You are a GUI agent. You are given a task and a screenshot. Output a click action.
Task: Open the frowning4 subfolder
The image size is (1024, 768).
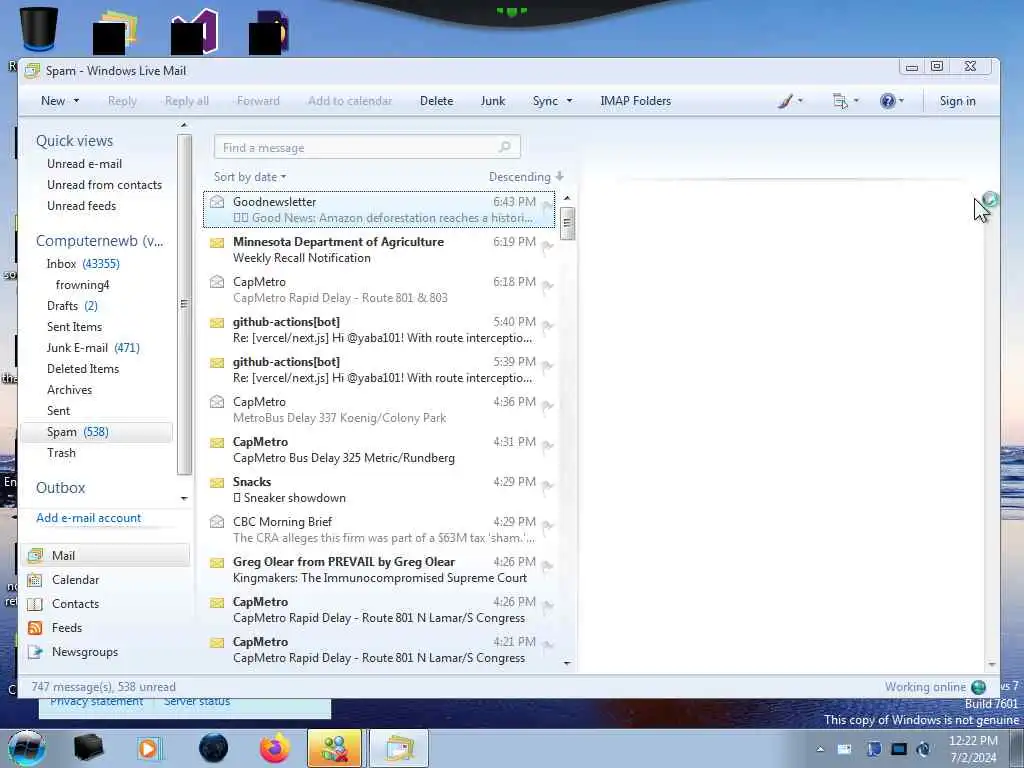point(82,285)
